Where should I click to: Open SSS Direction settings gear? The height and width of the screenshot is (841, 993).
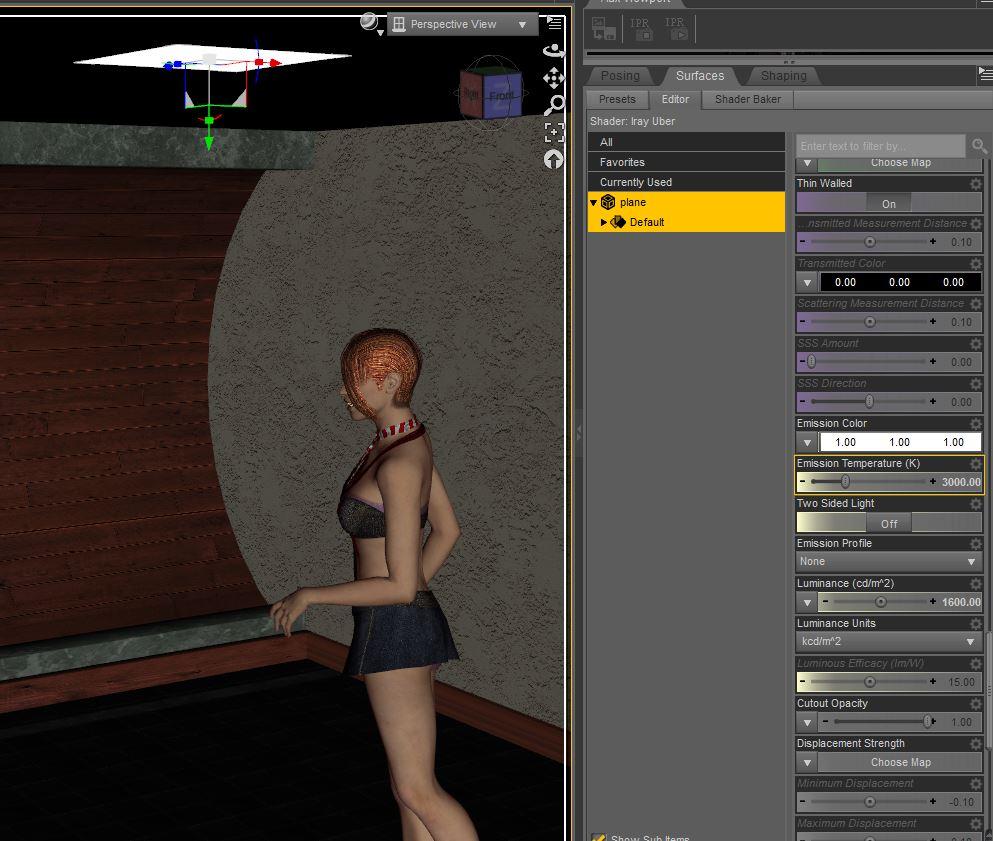tap(976, 383)
